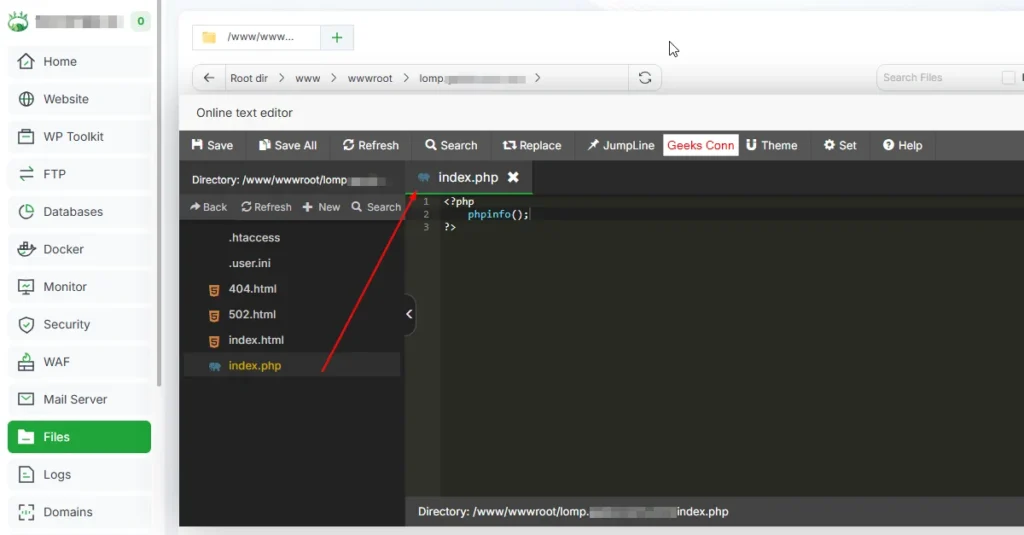Expand chevron after Root dir
The image size is (1024, 535).
[x=281, y=78]
